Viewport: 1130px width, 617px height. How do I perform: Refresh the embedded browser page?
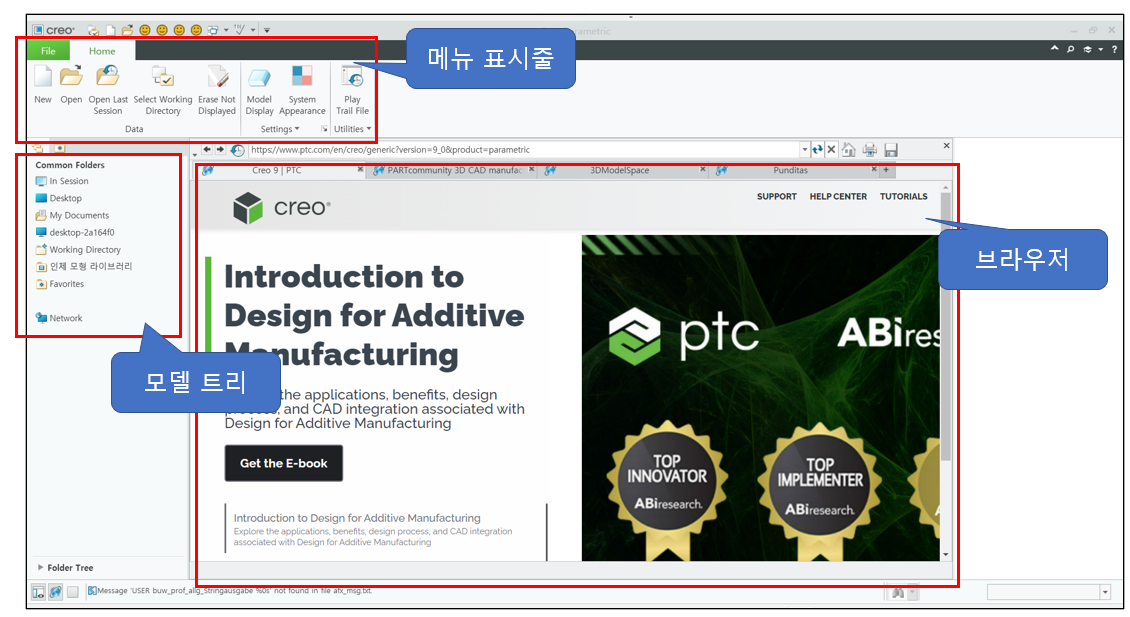(817, 150)
